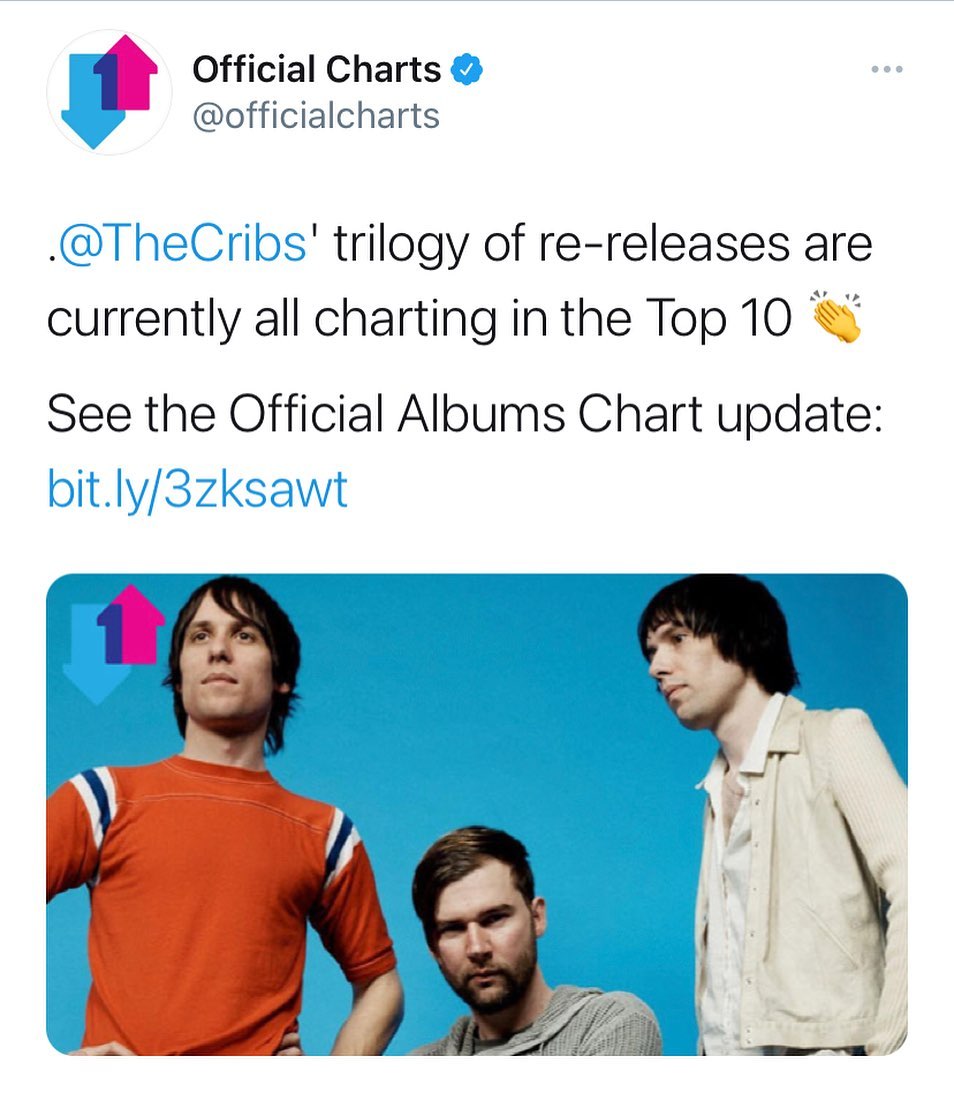Open the @officialcharts handle
Image resolution: width=954 pixels, height=1101 pixels.
pyautogui.click(x=316, y=116)
